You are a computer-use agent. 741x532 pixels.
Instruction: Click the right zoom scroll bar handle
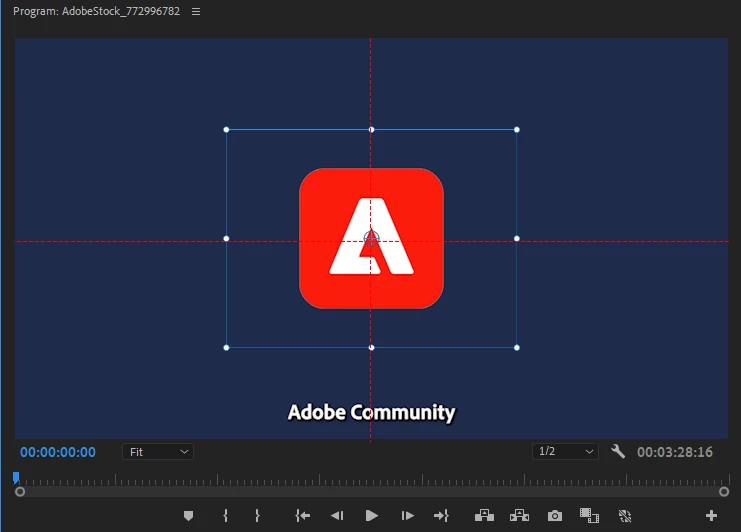tap(724, 492)
